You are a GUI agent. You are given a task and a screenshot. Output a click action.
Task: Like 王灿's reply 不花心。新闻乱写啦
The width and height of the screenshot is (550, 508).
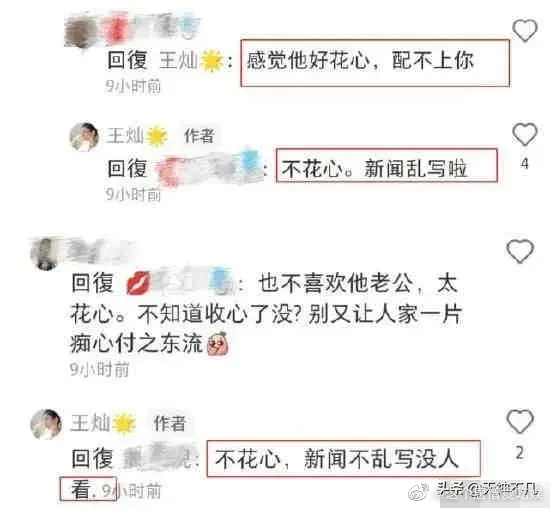point(525,134)
